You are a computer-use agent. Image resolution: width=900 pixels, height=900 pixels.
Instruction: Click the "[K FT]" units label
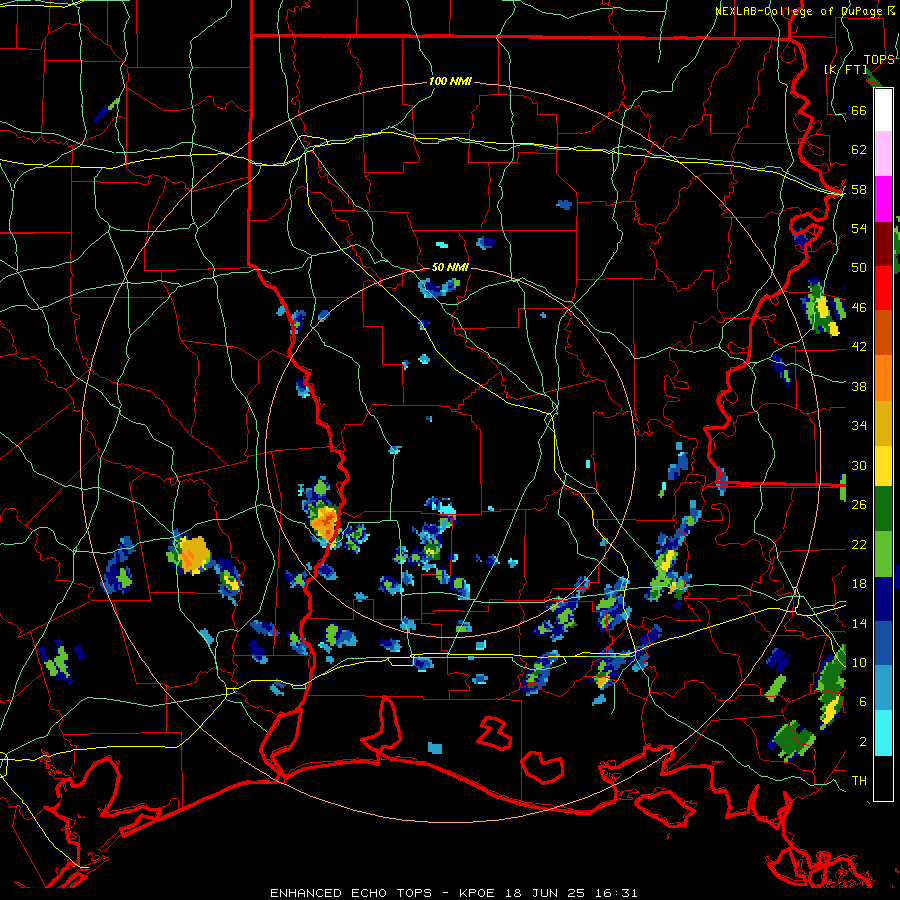[x=845, y=69]
